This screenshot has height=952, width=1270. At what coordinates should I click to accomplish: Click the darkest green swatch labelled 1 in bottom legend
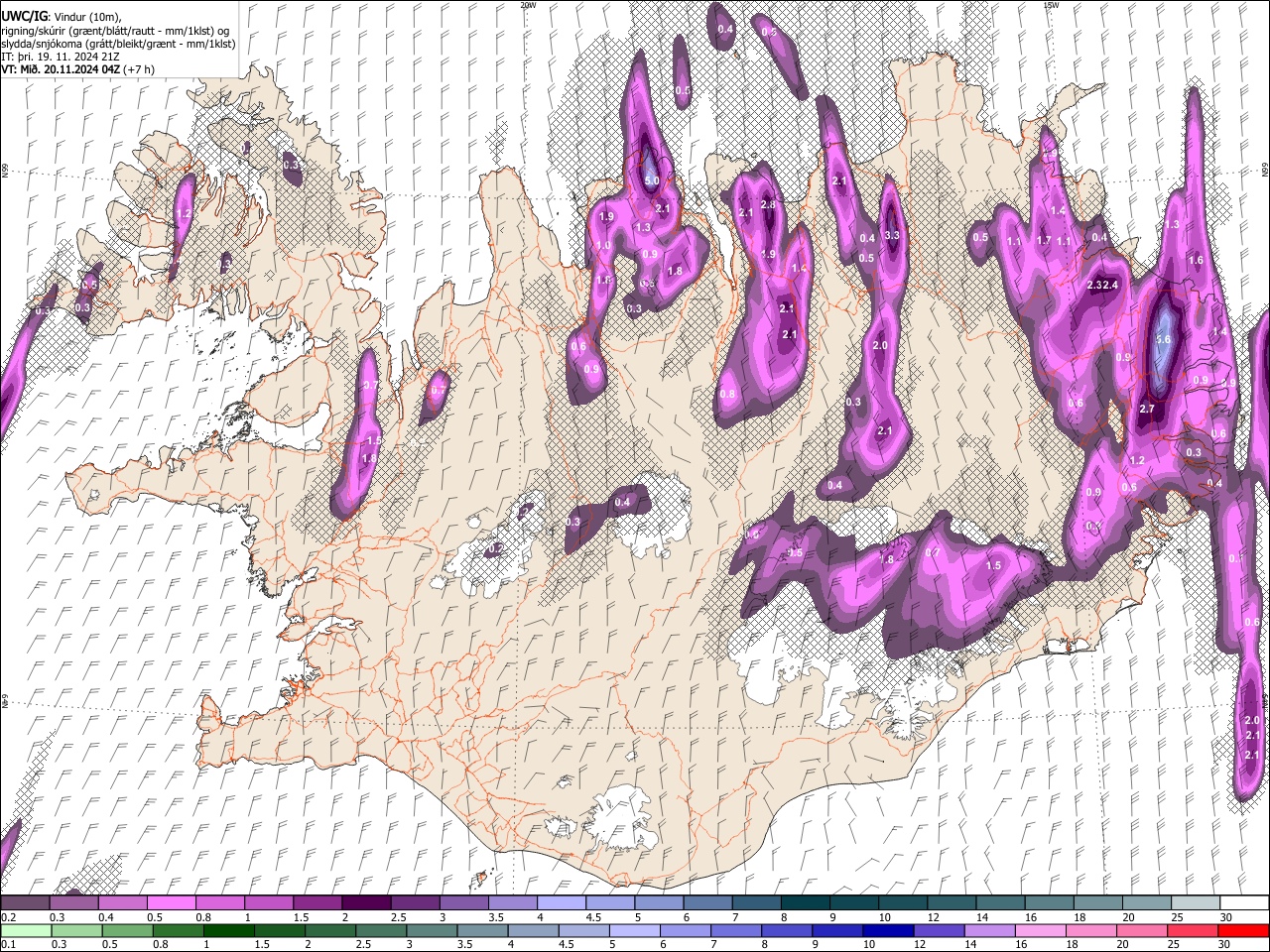[x=228, y=930]
